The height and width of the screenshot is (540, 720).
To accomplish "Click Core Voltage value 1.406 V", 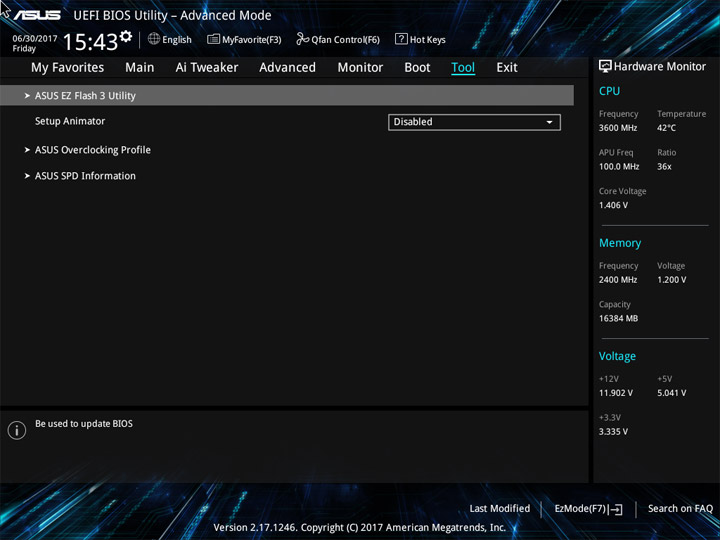I will pyautogui.click(x=613, y=205).
